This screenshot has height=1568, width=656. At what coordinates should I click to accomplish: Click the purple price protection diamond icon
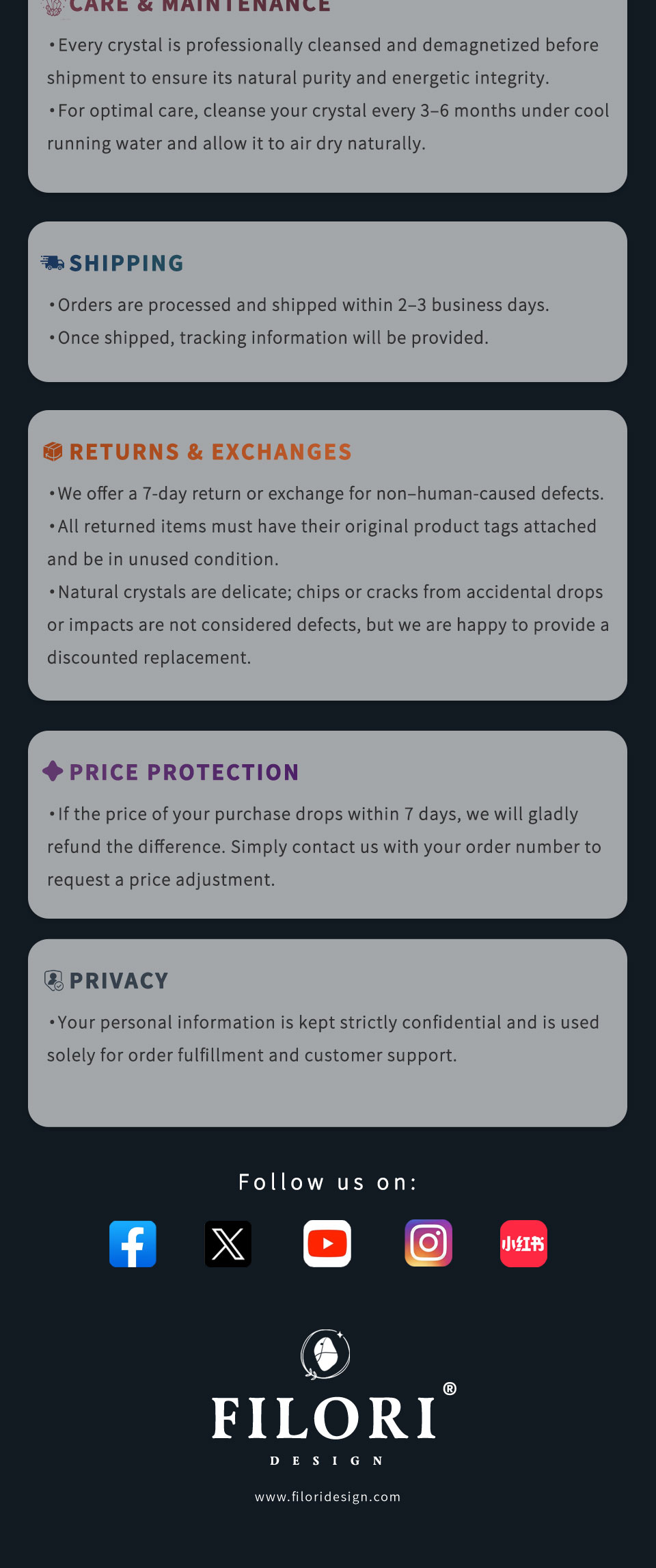tap(53, 771)
